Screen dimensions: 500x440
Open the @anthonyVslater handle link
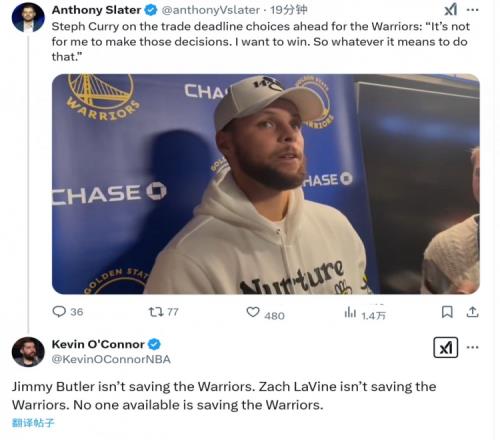coord(211,10)
